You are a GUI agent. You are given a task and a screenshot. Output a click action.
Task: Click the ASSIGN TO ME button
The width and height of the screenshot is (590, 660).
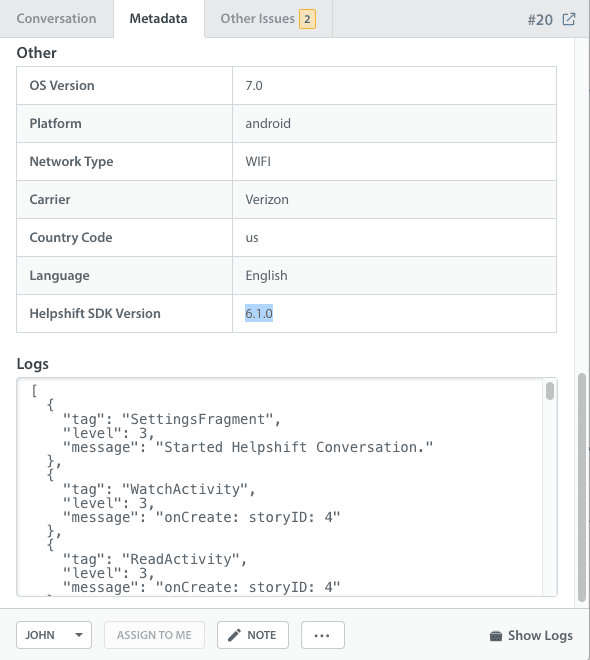[x=154, y=635]
